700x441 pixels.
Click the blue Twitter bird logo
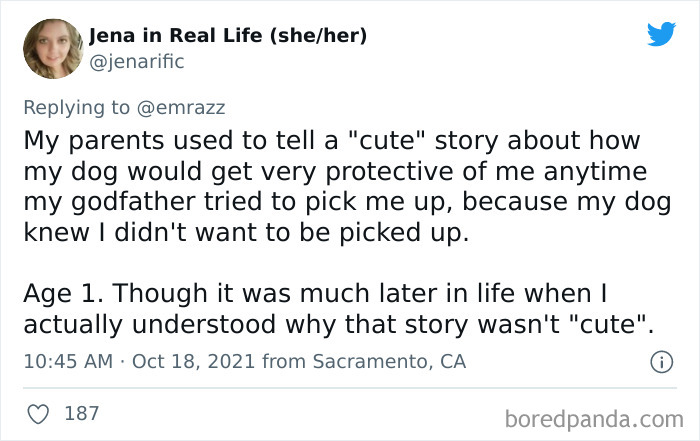point(661,34)
